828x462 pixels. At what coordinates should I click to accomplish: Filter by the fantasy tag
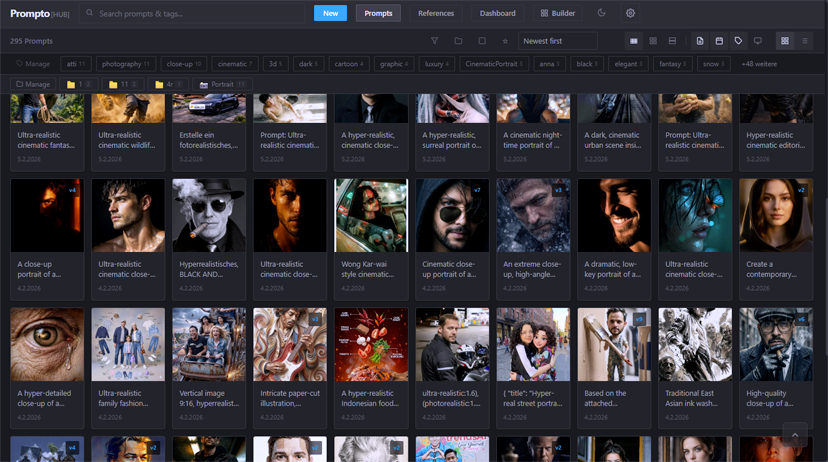[672, 64]
